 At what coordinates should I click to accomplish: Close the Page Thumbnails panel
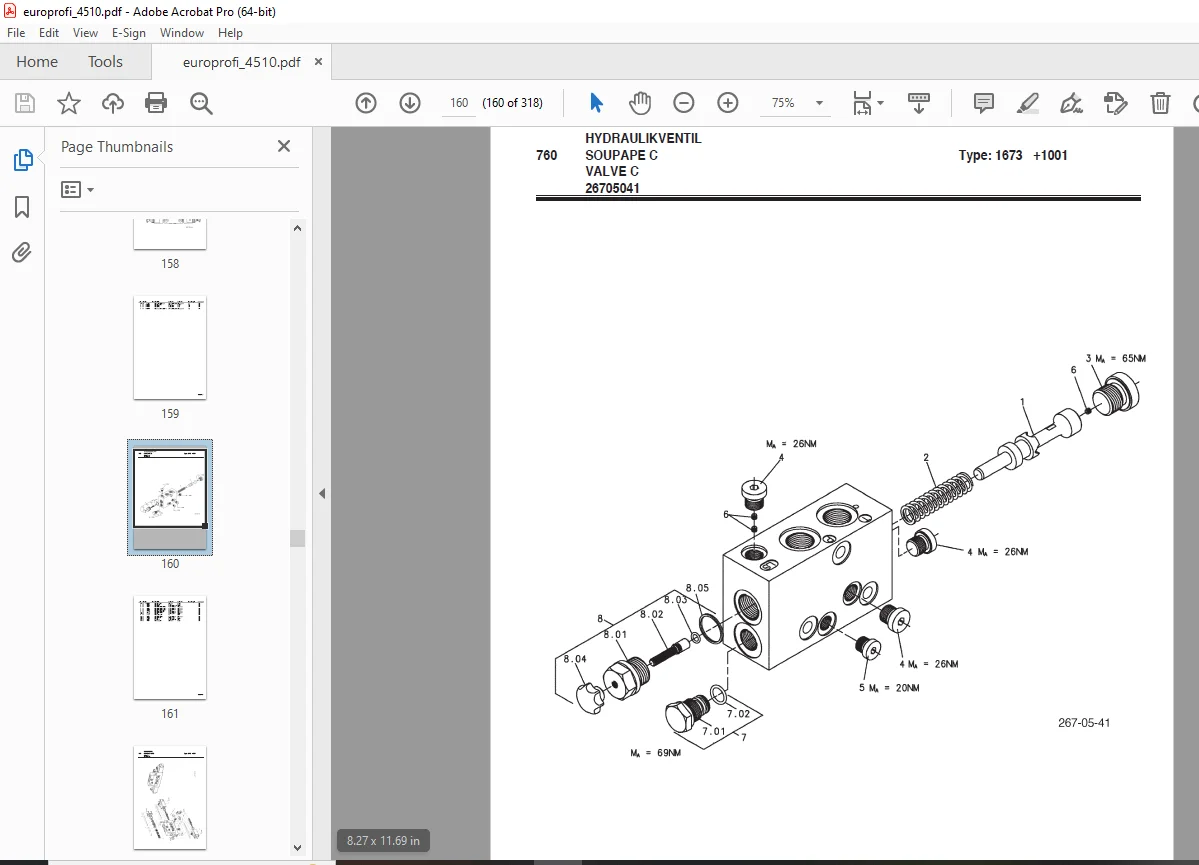284,146
